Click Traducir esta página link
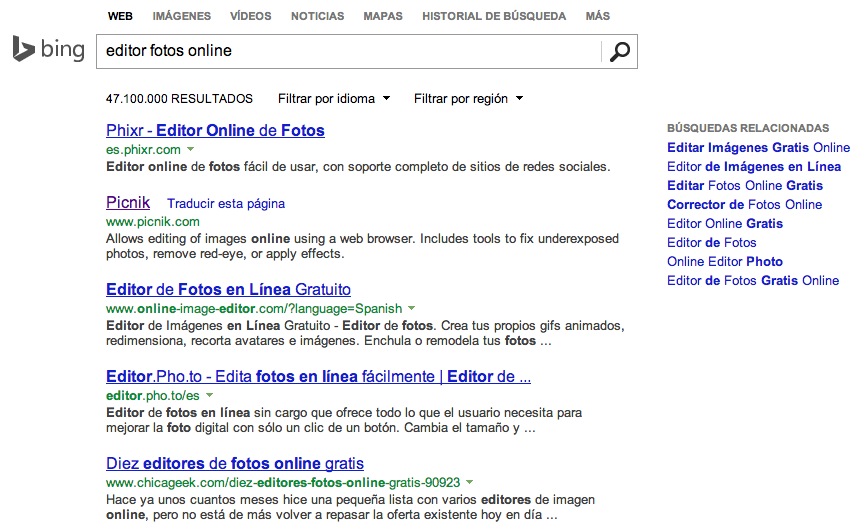The width and height of the screenshot is (865, 532). 226,204
